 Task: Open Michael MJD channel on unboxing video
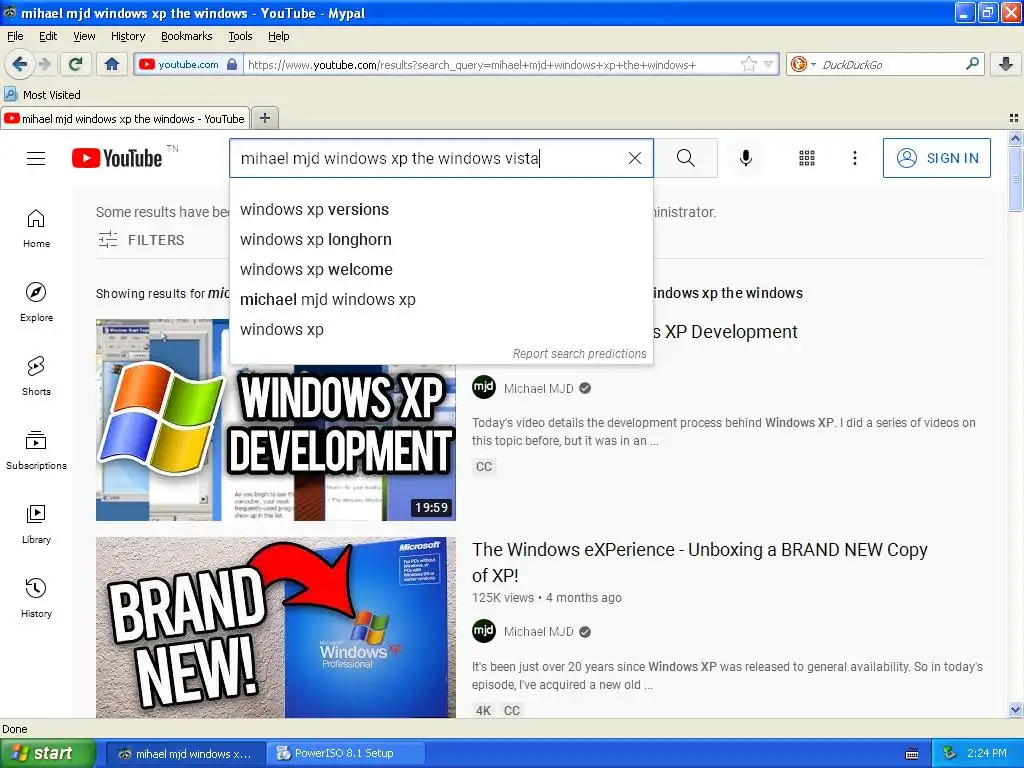tap(538, 632)
